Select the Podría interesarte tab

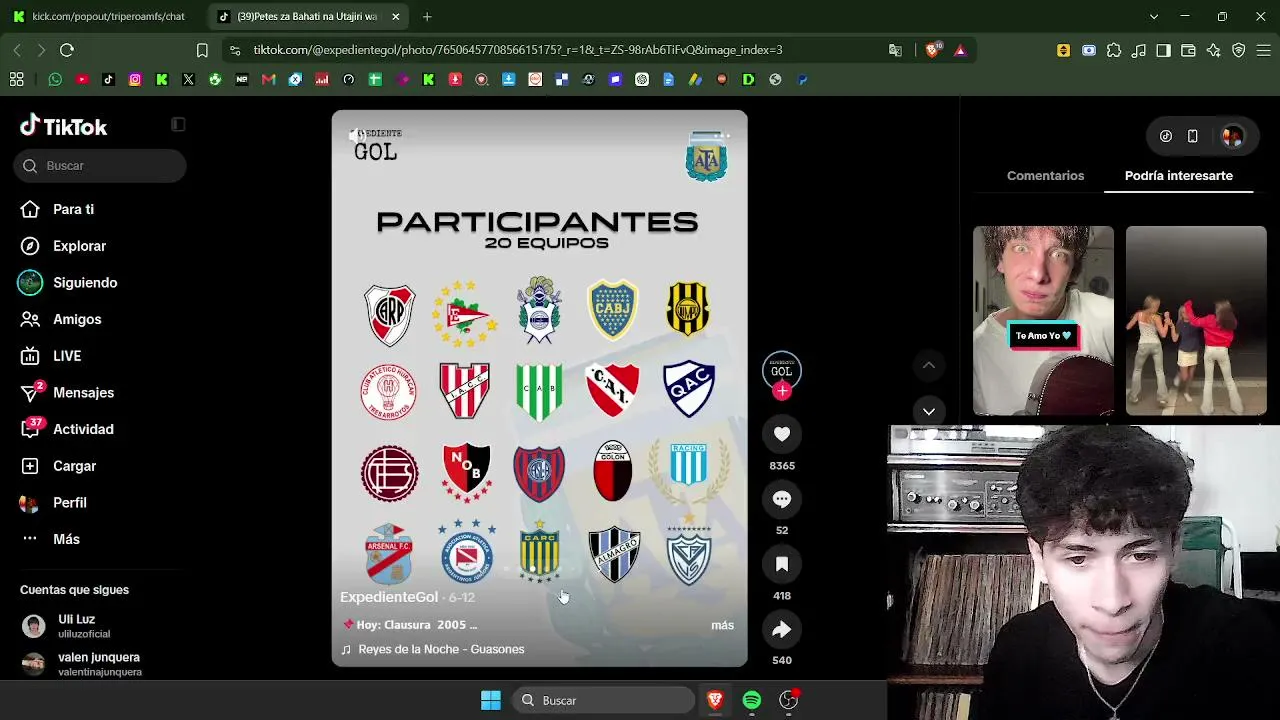click(1178, 175)
